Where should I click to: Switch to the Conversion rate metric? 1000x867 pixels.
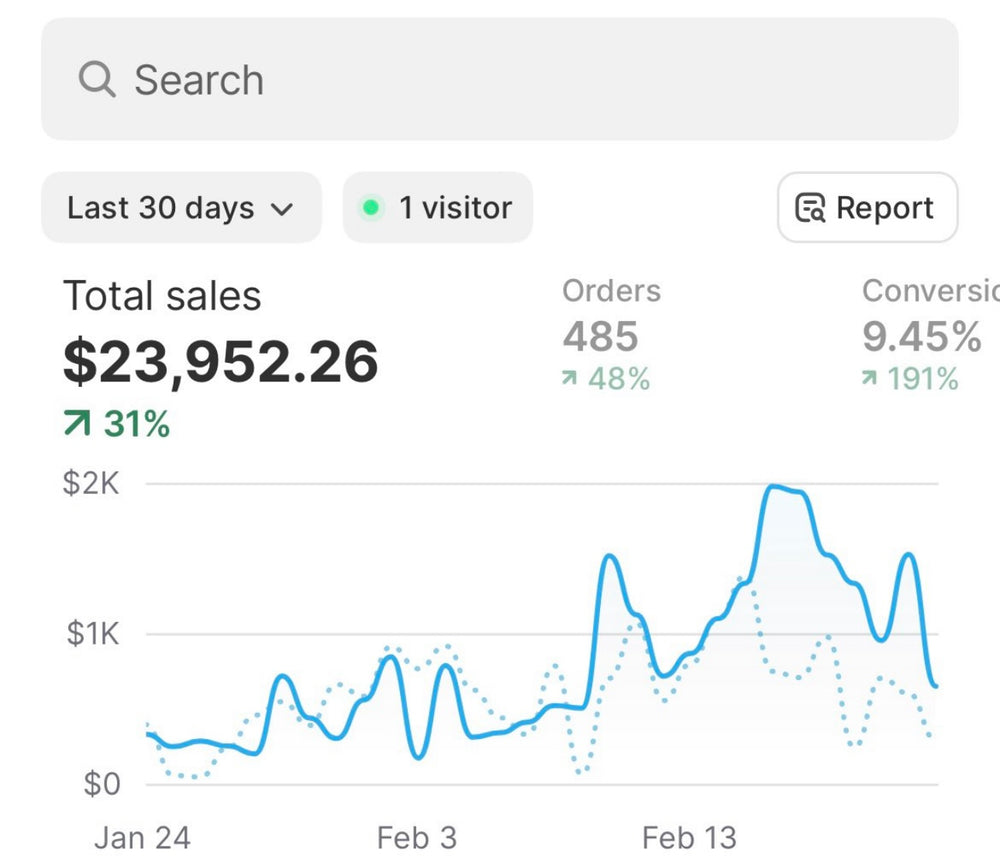click(930, 291)
